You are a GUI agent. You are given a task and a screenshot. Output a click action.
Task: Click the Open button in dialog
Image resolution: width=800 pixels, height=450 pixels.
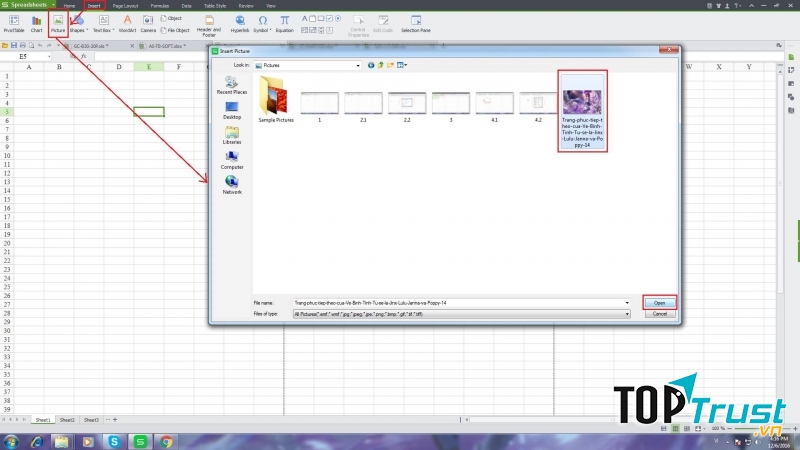[659, 301]
